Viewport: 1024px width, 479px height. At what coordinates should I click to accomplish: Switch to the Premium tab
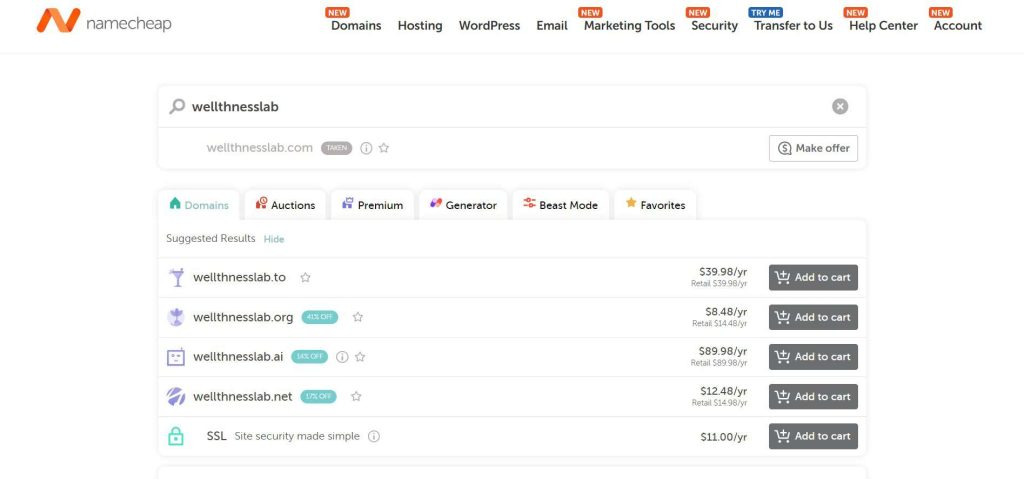coord(372,205)
